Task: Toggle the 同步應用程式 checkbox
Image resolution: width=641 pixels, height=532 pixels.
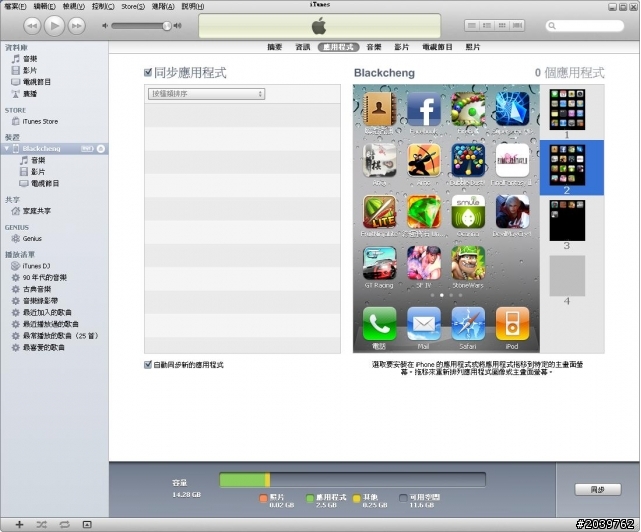Action: click(148, 73)
